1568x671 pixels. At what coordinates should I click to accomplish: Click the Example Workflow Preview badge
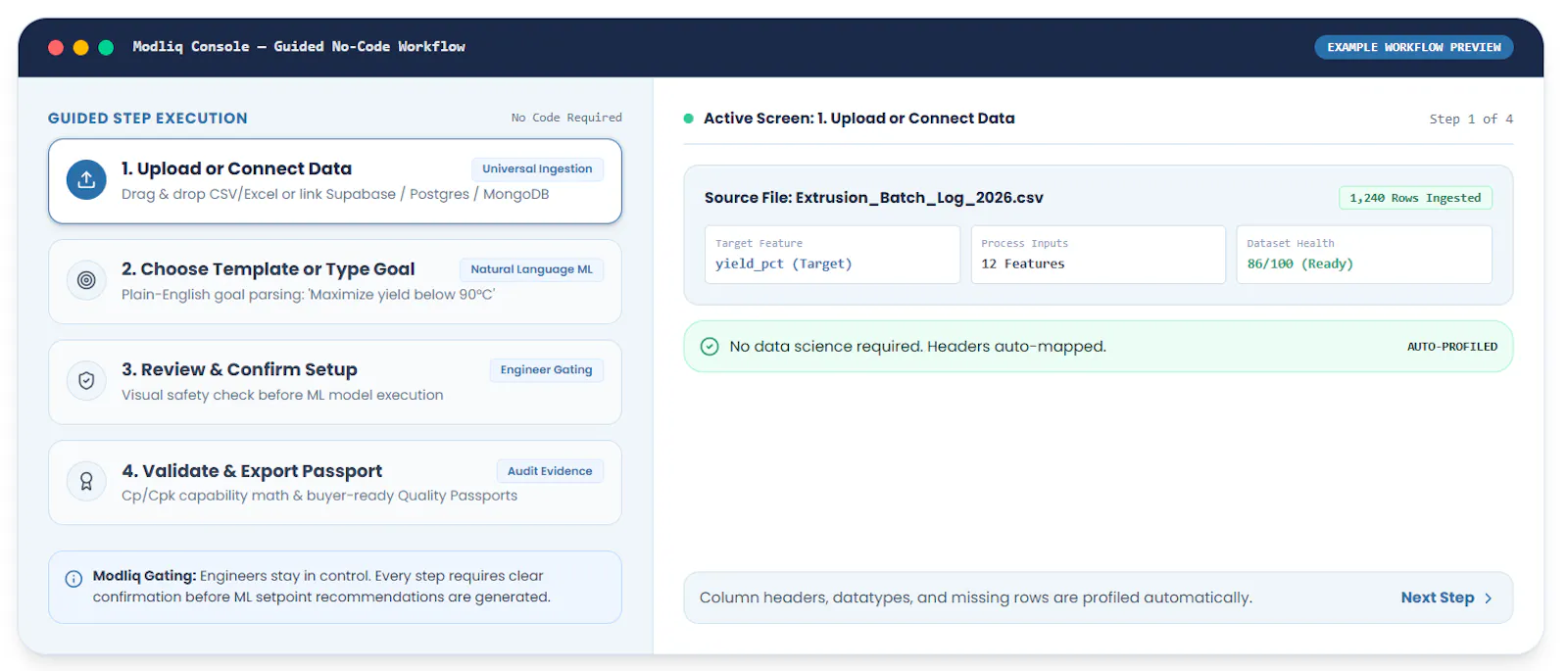(x=1414, y=47)
